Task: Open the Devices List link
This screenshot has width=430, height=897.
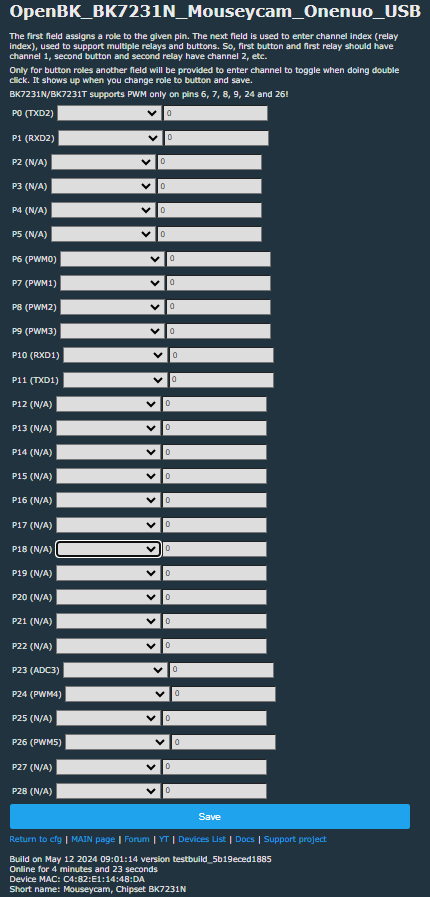Action: point(202,839)
